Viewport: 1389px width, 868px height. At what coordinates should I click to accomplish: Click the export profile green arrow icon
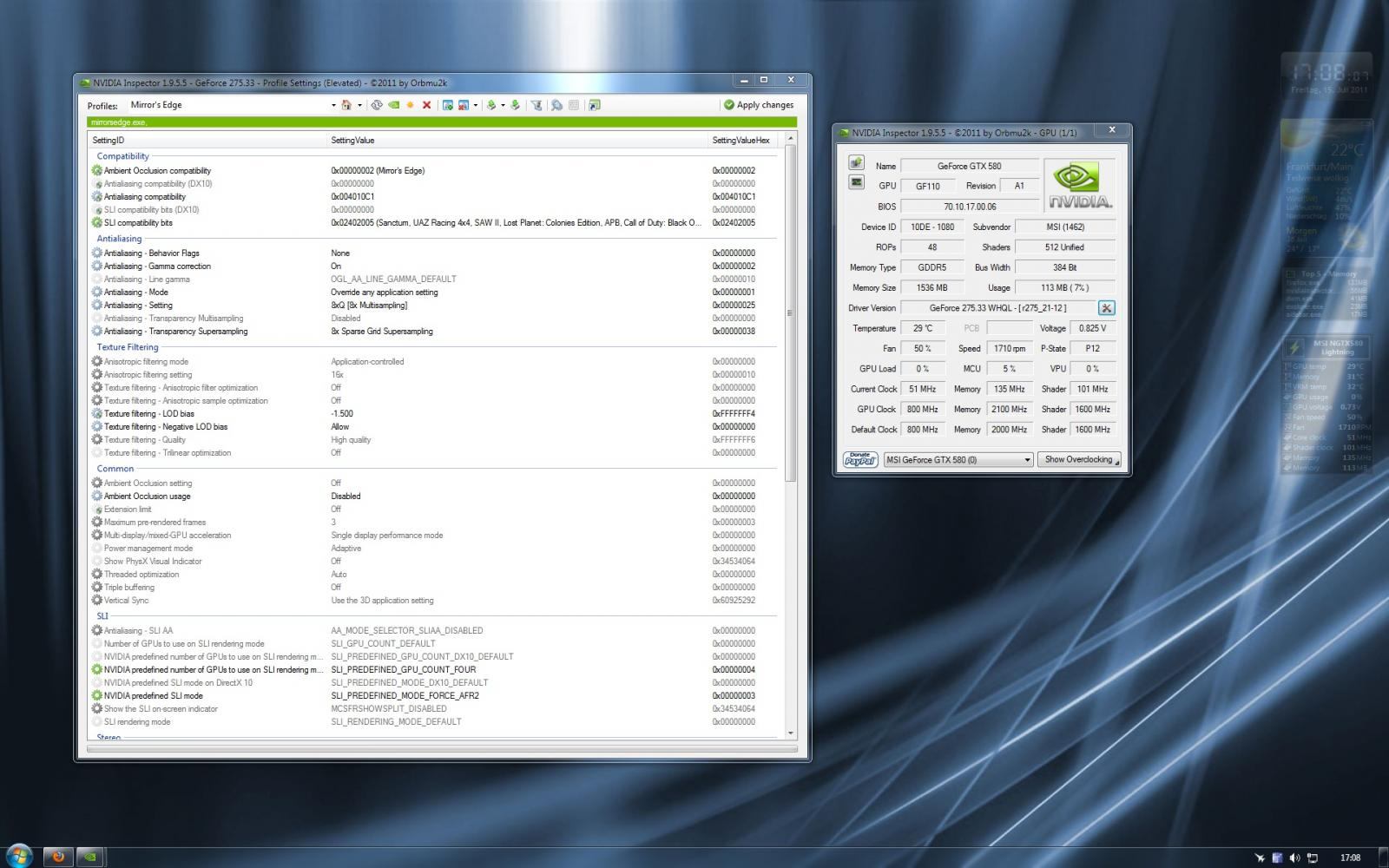(x=491, y=105)
